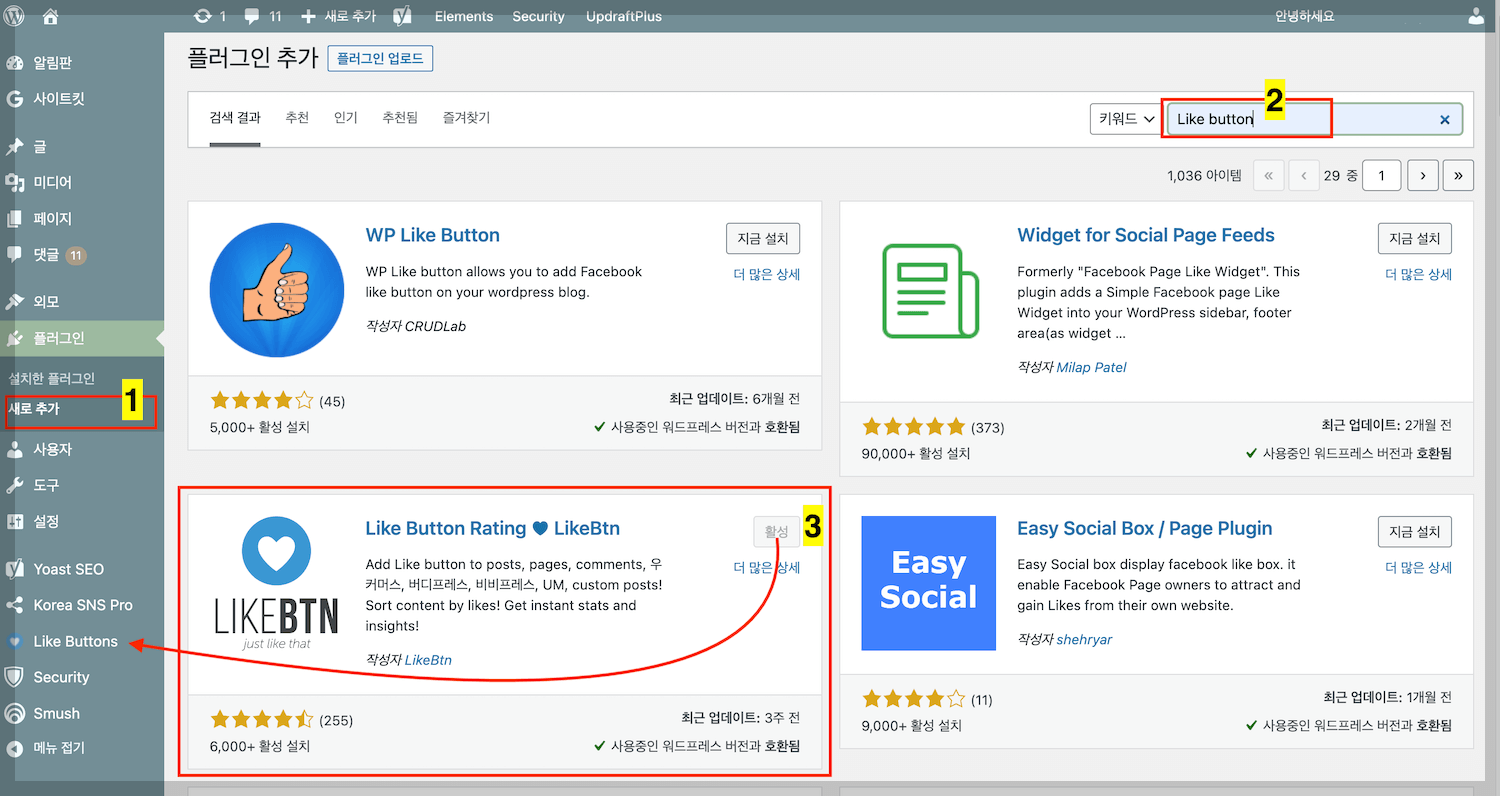Open the user avatar icon in admin bar
Screen dimensions: 1500x796
point(1476,16)
